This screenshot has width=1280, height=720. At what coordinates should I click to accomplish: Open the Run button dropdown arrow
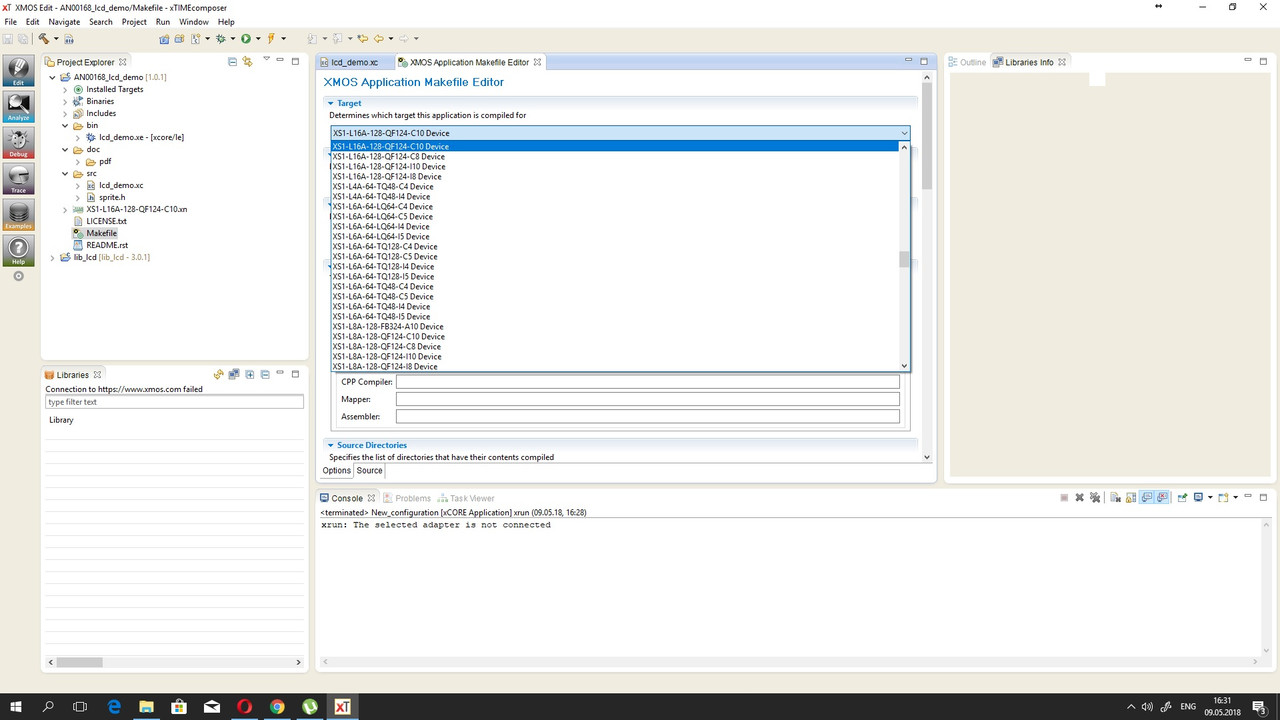258,39
